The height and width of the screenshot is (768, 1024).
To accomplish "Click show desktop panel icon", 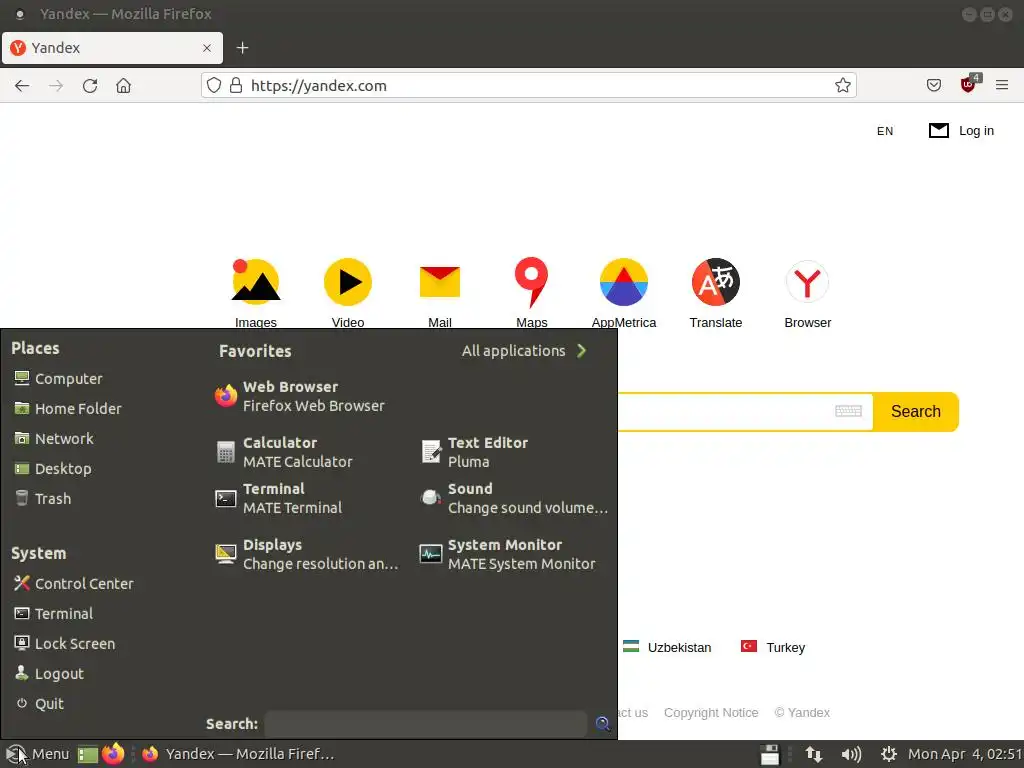I will 88,754.
